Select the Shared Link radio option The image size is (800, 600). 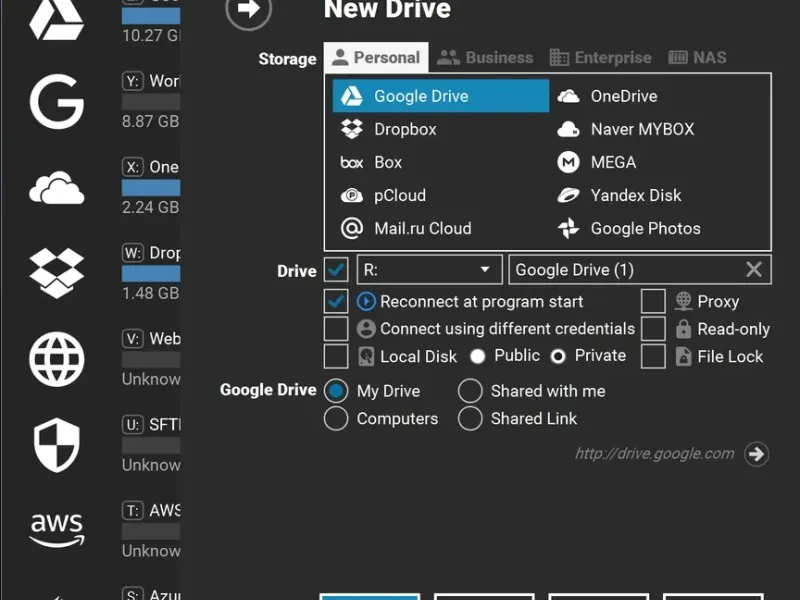[x=470, y=418]
